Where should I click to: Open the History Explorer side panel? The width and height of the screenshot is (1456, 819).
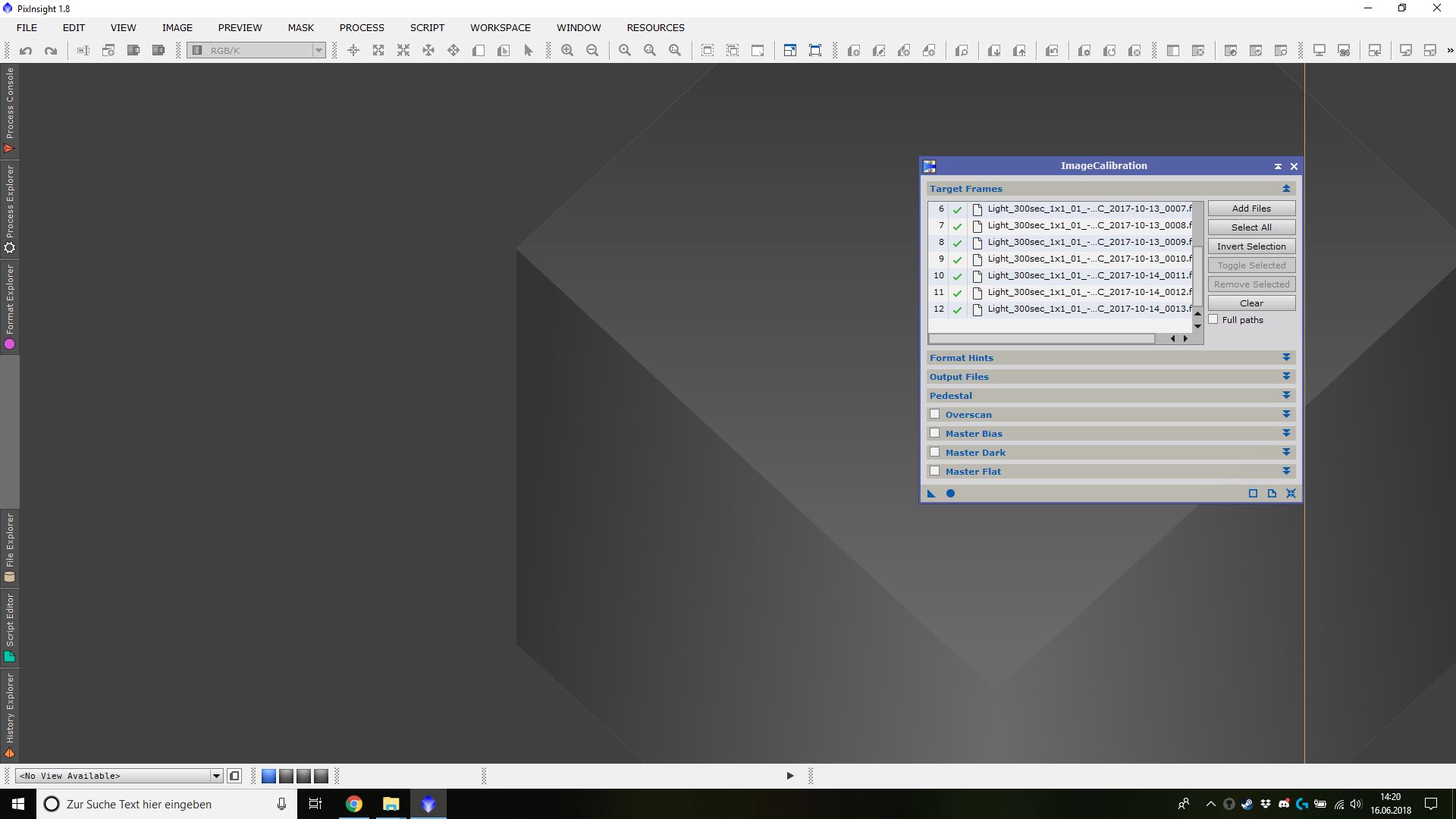pos(10,715)
